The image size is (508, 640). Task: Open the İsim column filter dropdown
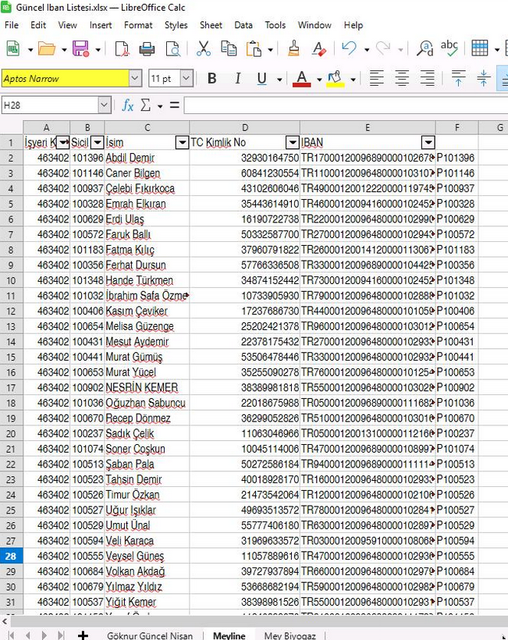tap(182, 142)
